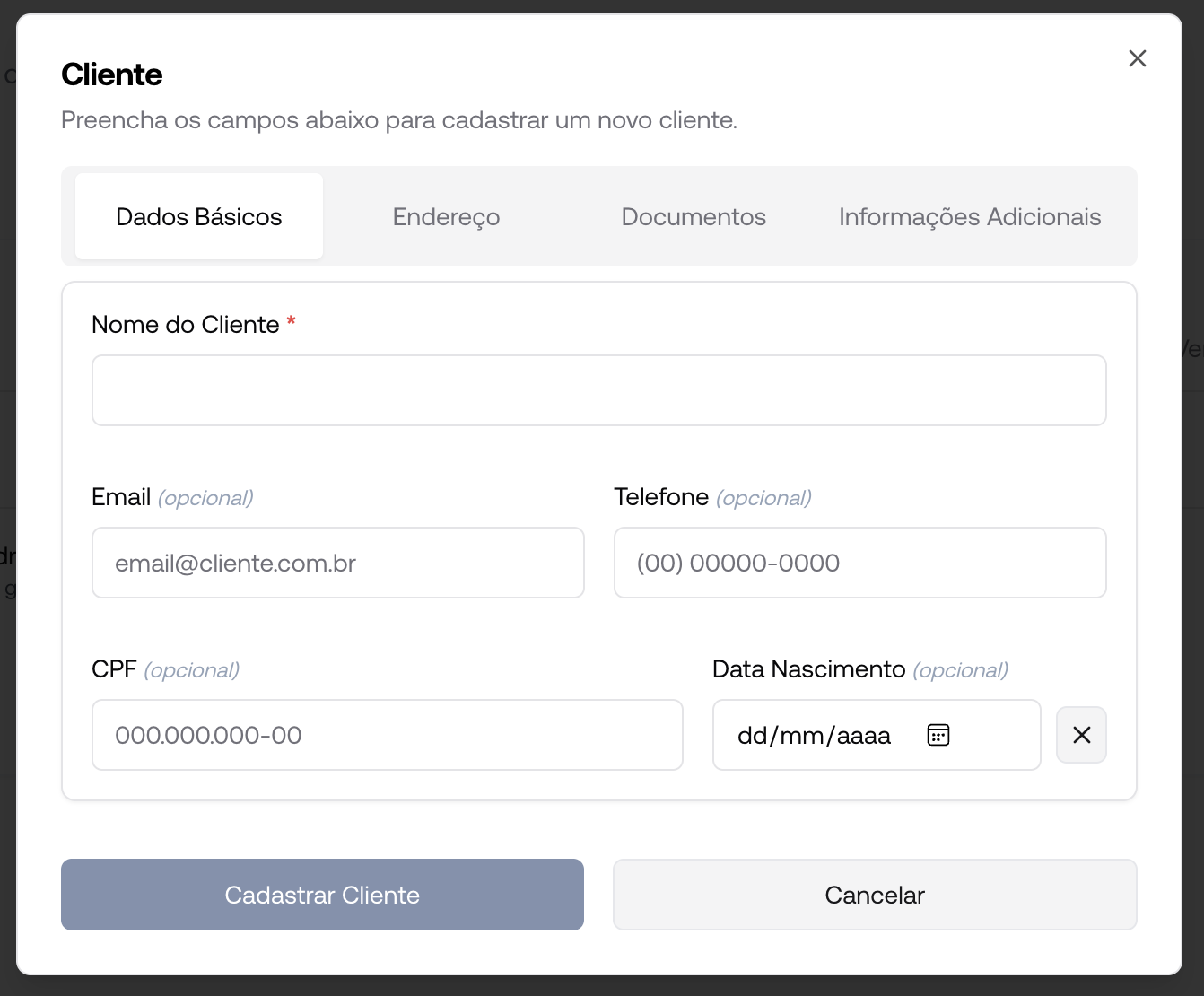
Task: Click the Telefone field label
Action: click(661, 497)
